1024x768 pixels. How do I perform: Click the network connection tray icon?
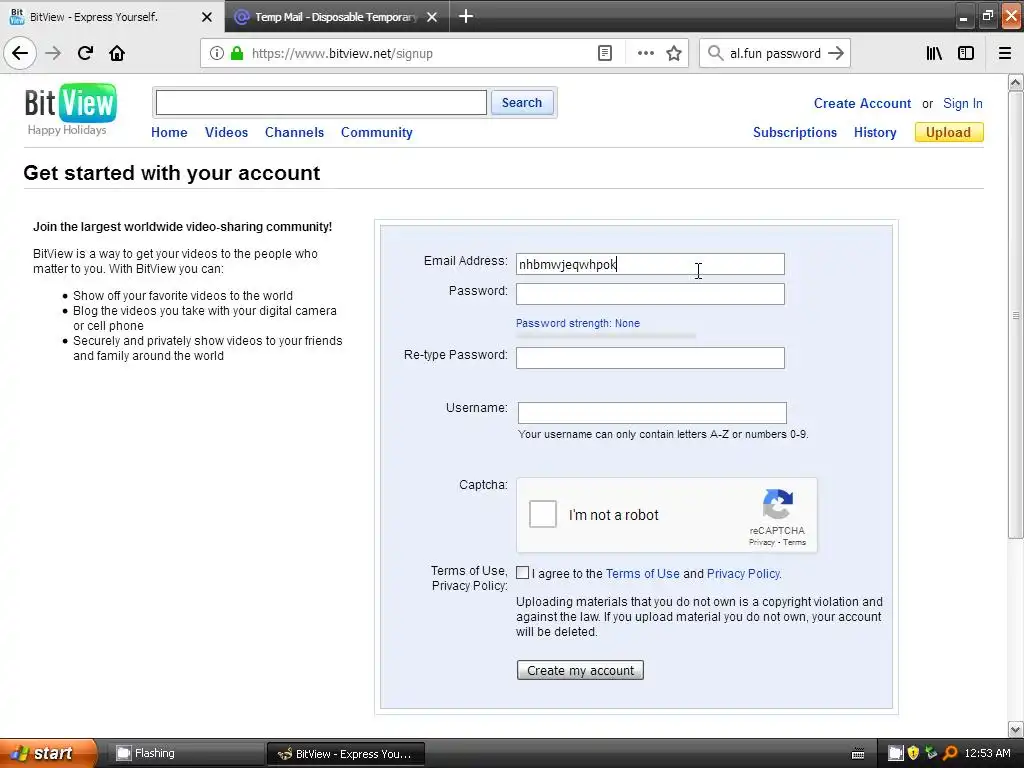[x=931, y=753]
